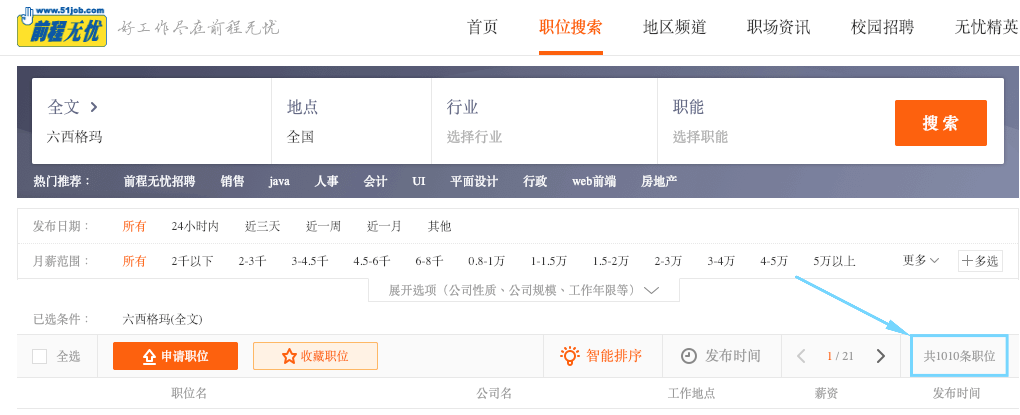Viewport: 1020px width, 415px height.
Task: Click the keyword input with 六西格玛
Action: pos(150,137)
